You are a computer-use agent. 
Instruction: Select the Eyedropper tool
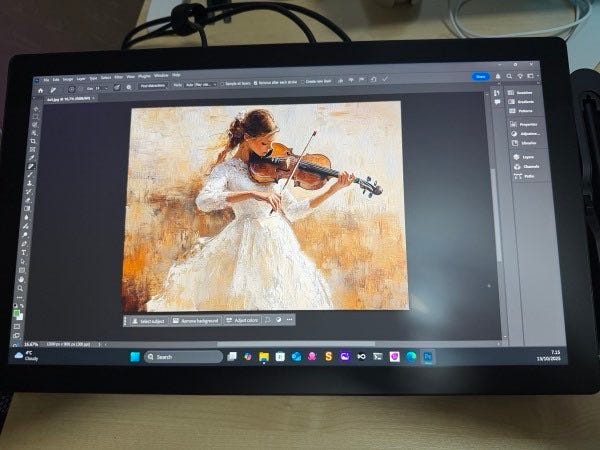tap(31, 158)
